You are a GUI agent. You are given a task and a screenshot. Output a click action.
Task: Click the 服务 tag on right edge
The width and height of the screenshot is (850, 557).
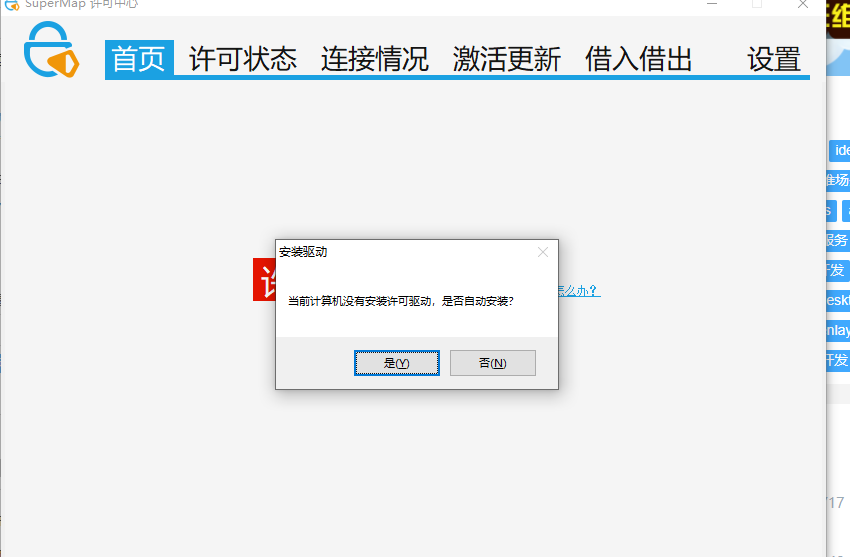coord(837,240)
